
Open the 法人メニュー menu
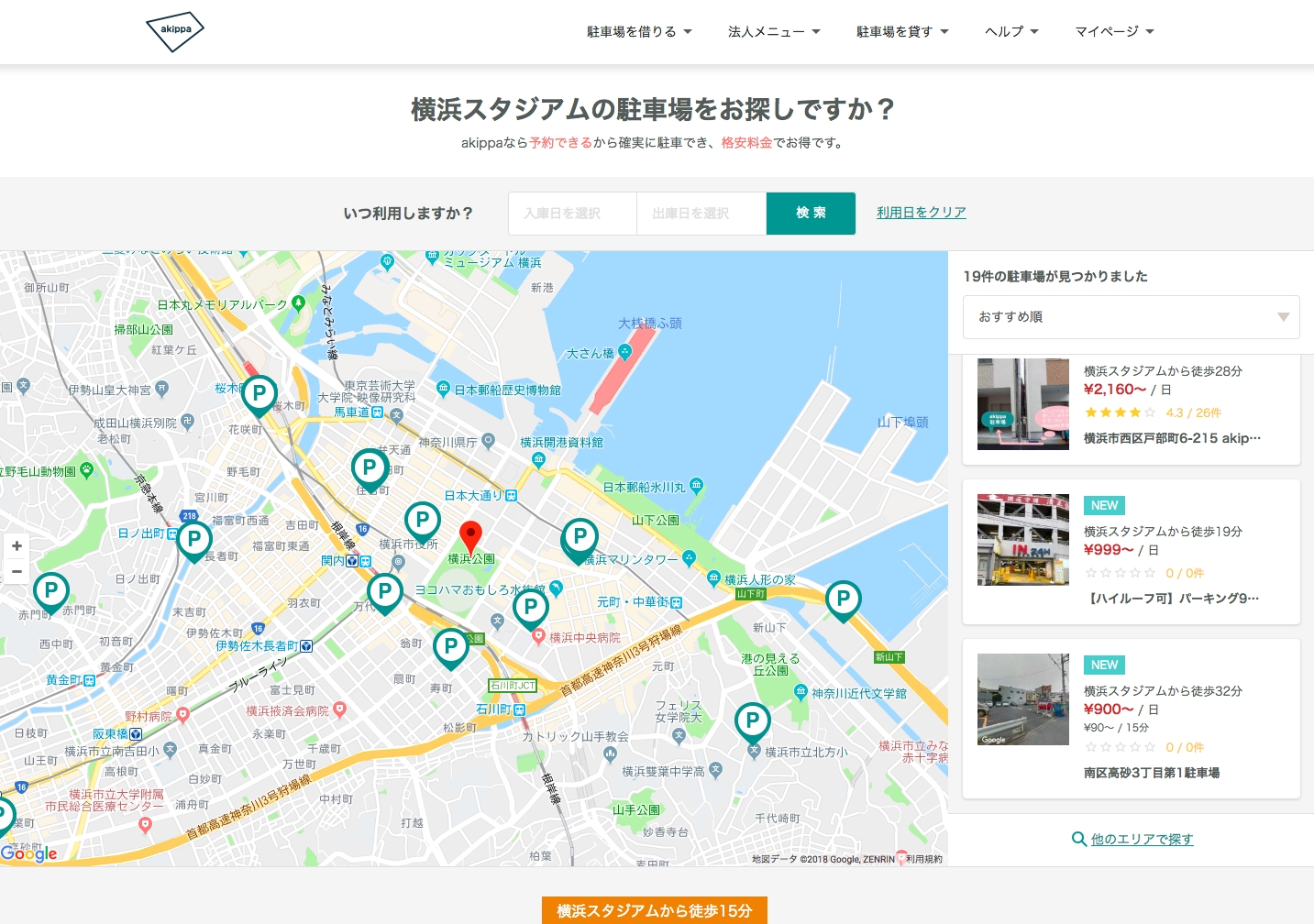click(774, 32)
